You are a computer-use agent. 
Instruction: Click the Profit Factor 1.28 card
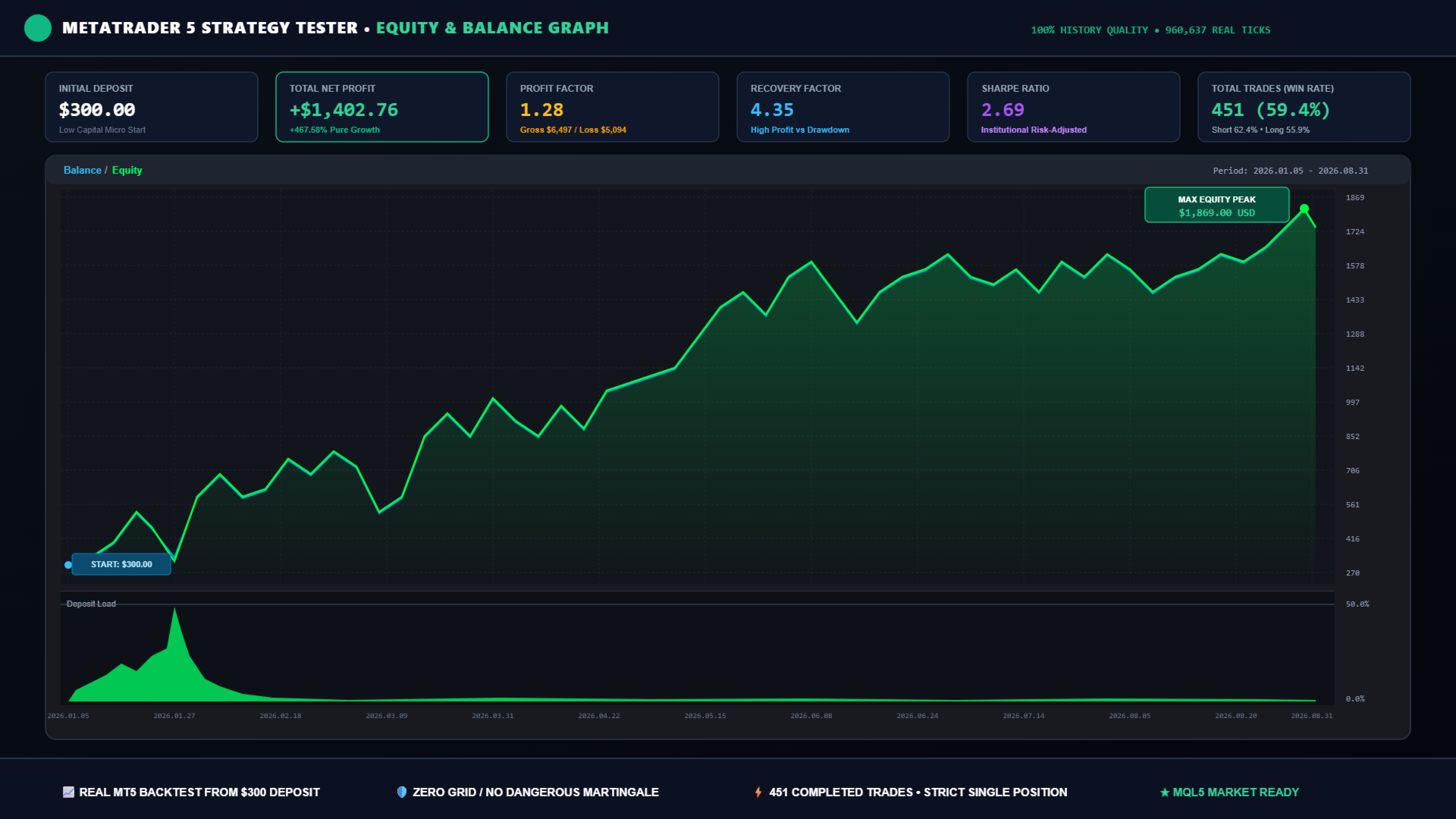pyautogui.click(x=613, y=107)
